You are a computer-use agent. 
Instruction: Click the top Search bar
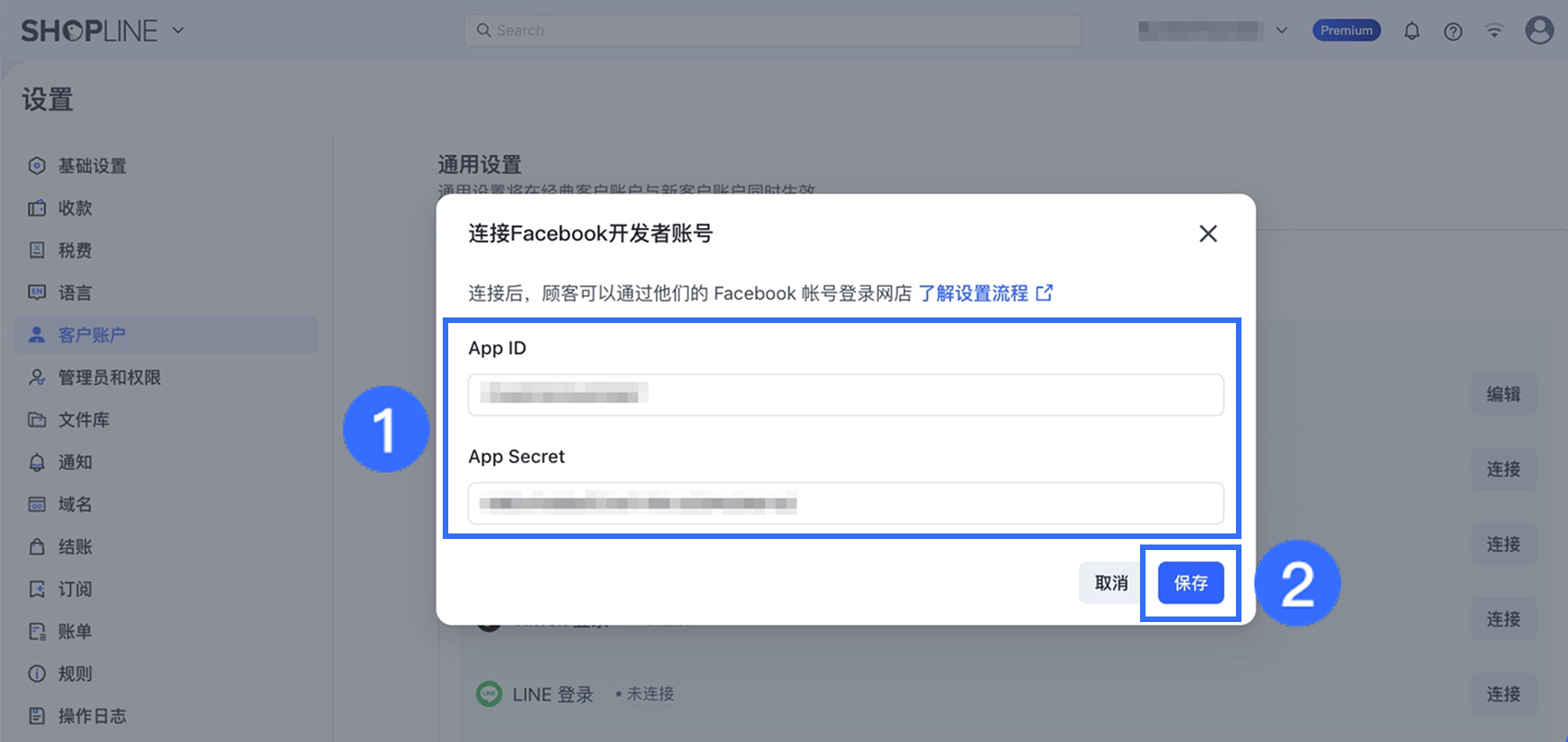click(x=772, y=30)
